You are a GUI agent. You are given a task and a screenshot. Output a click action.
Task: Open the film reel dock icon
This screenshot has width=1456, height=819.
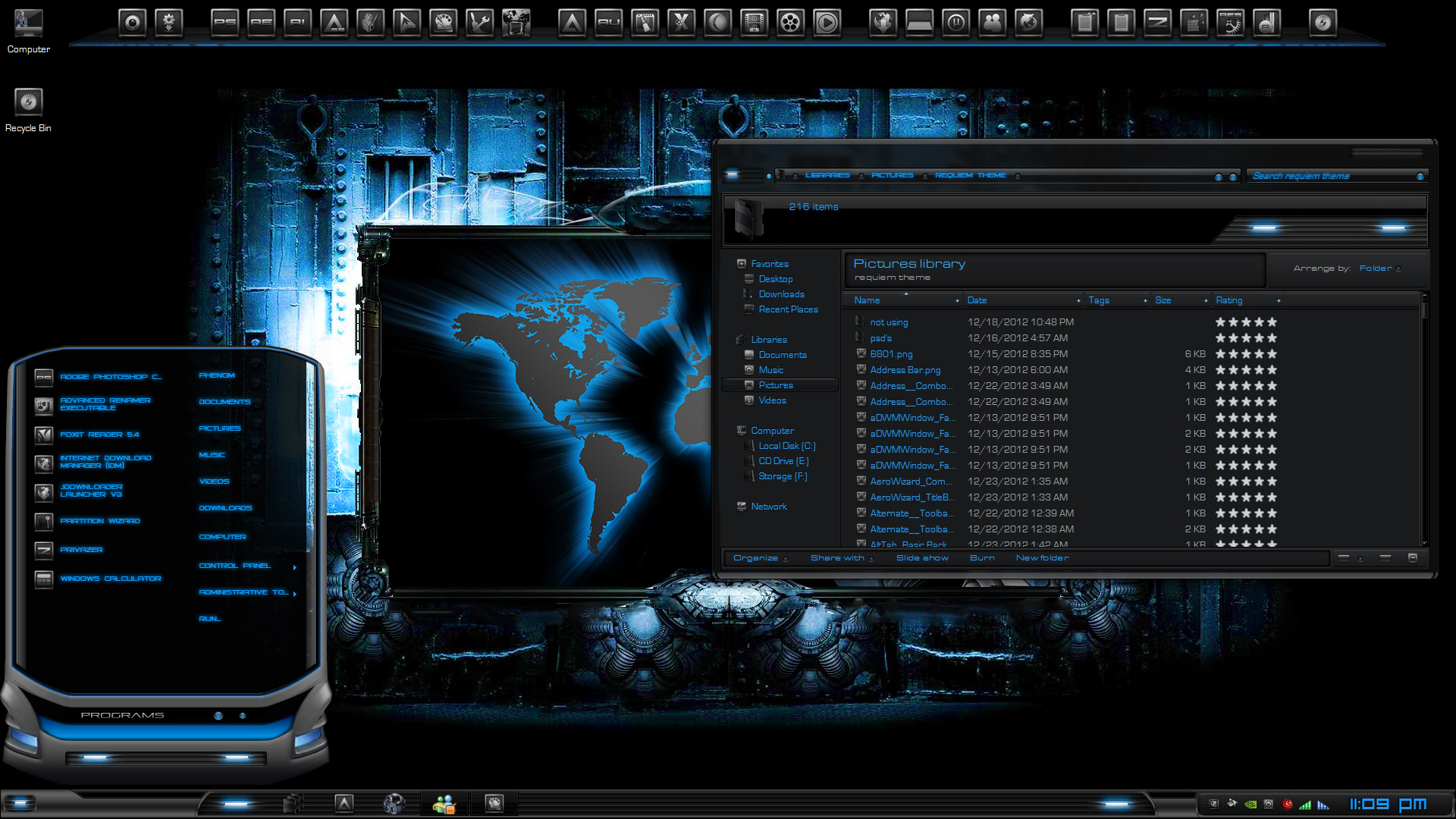click(790, 23)
